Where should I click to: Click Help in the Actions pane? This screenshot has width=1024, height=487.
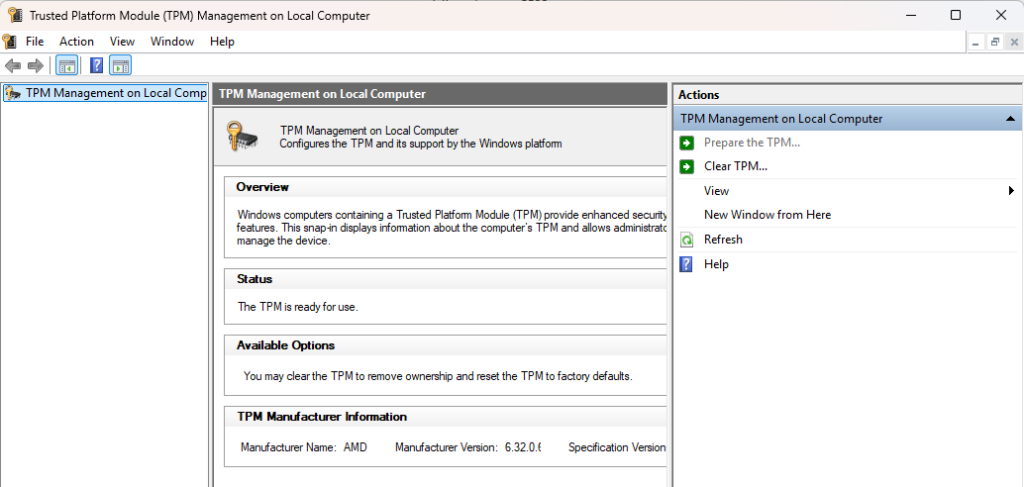click(716, 264)
